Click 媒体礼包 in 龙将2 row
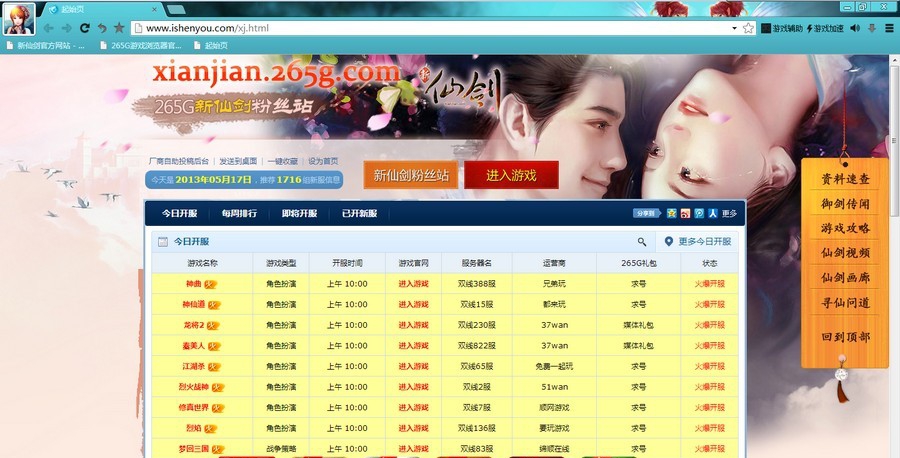 (638, 325)
